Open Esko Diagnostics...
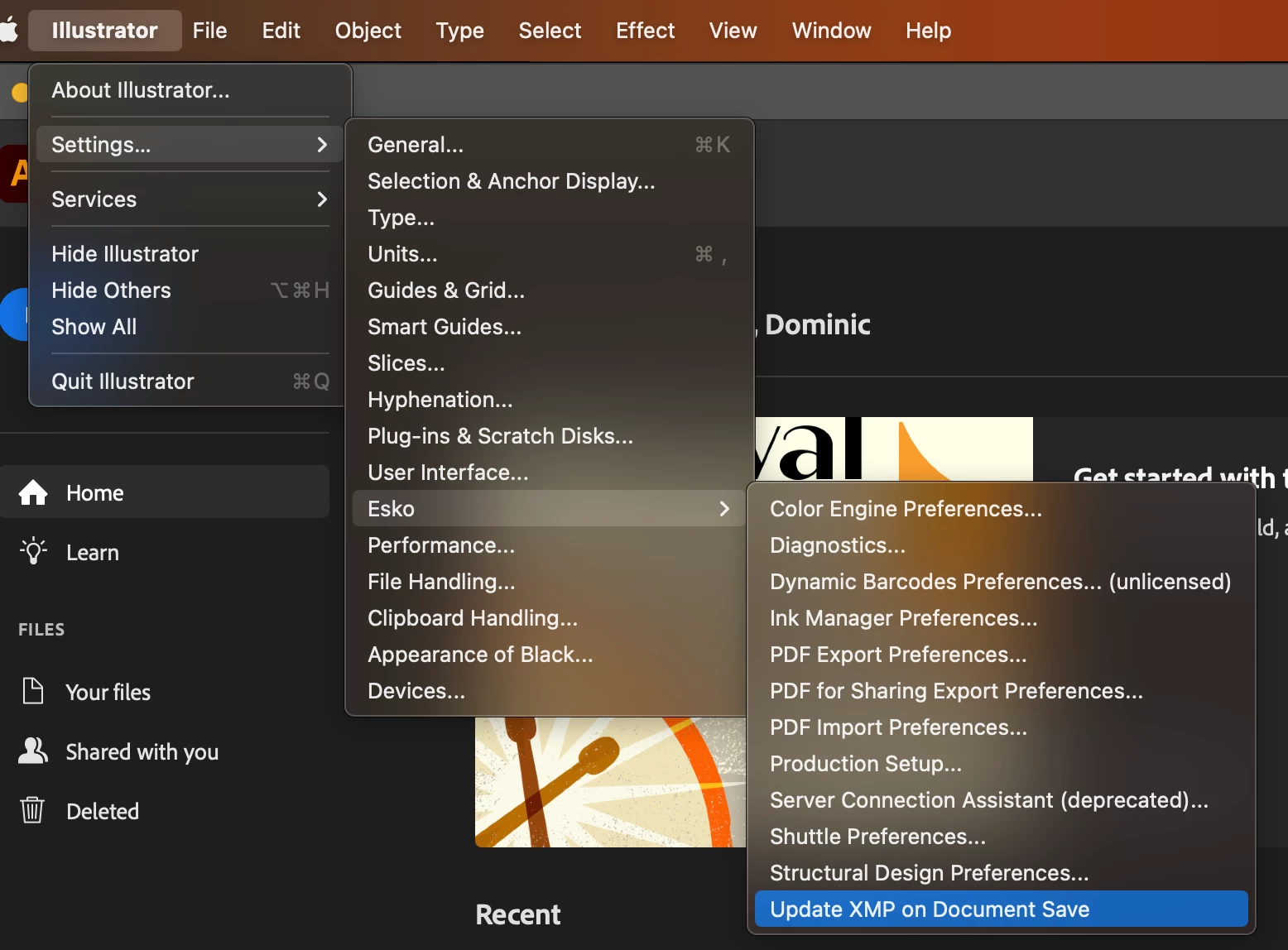 [x=1002, y=545]
